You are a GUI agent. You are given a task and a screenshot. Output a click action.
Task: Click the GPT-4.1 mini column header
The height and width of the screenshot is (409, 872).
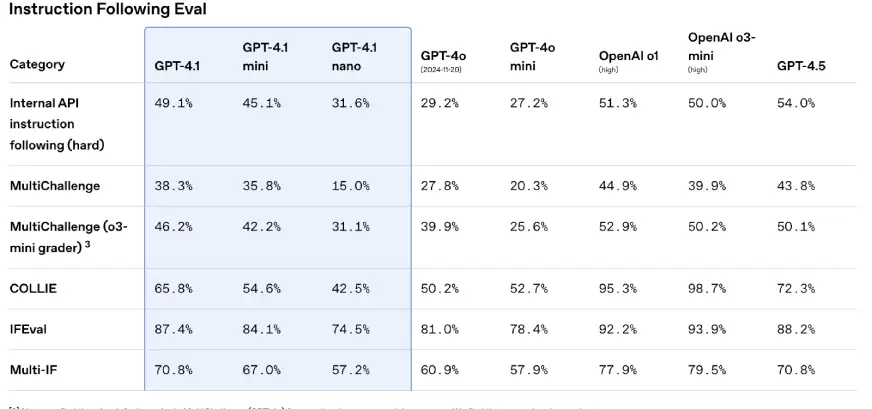click(265, 56)
